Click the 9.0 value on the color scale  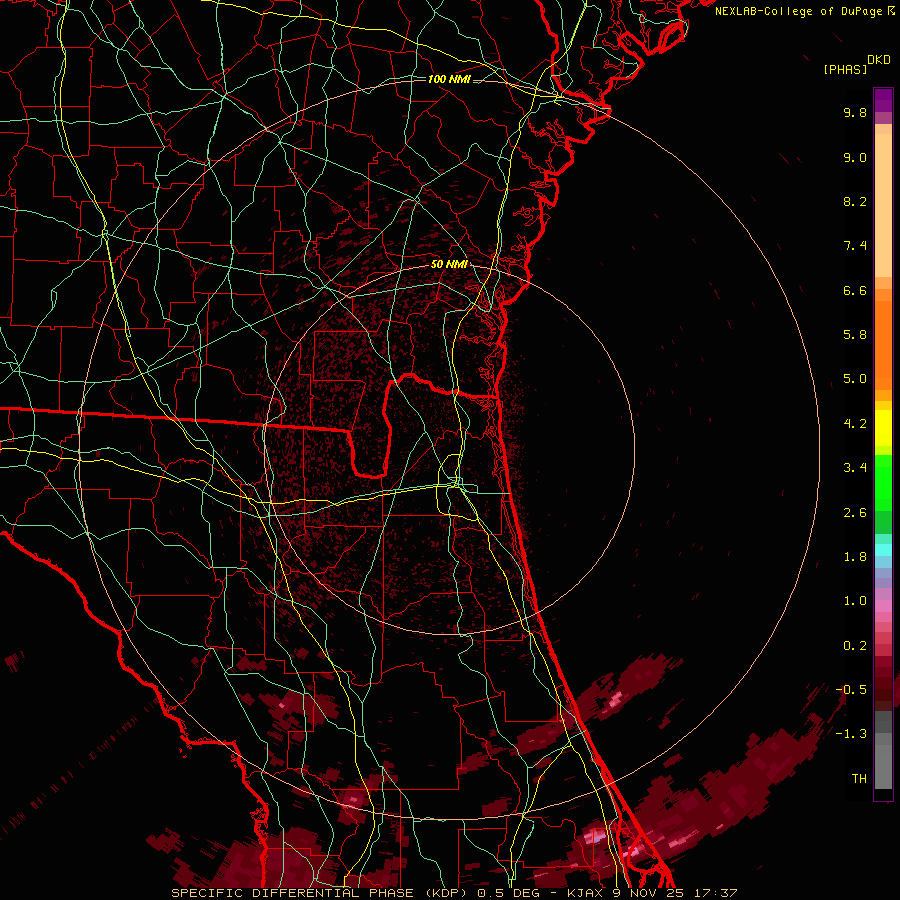855,157
